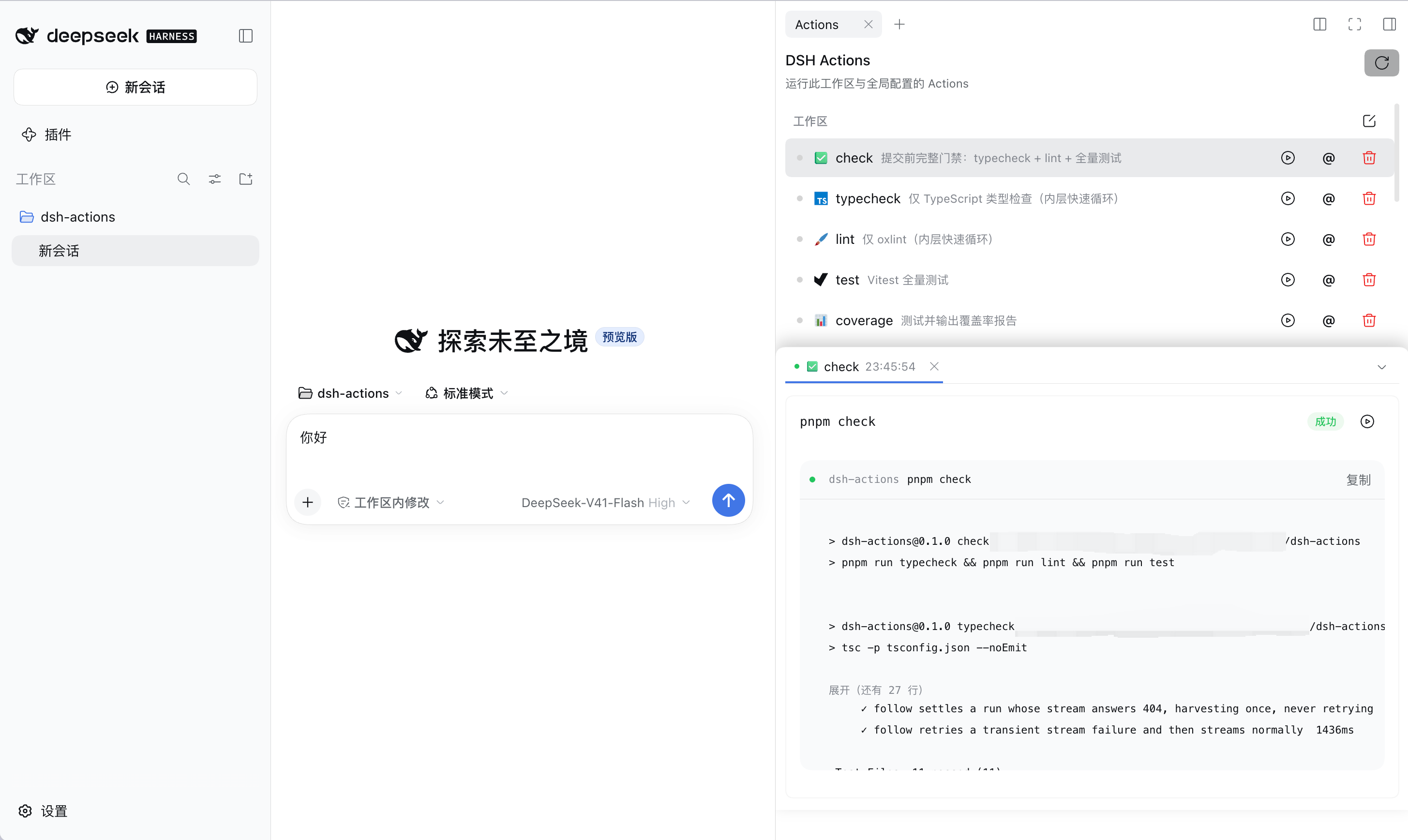
Task: Refresh the DSH Actions list
Action: [x=1381, y=63]
